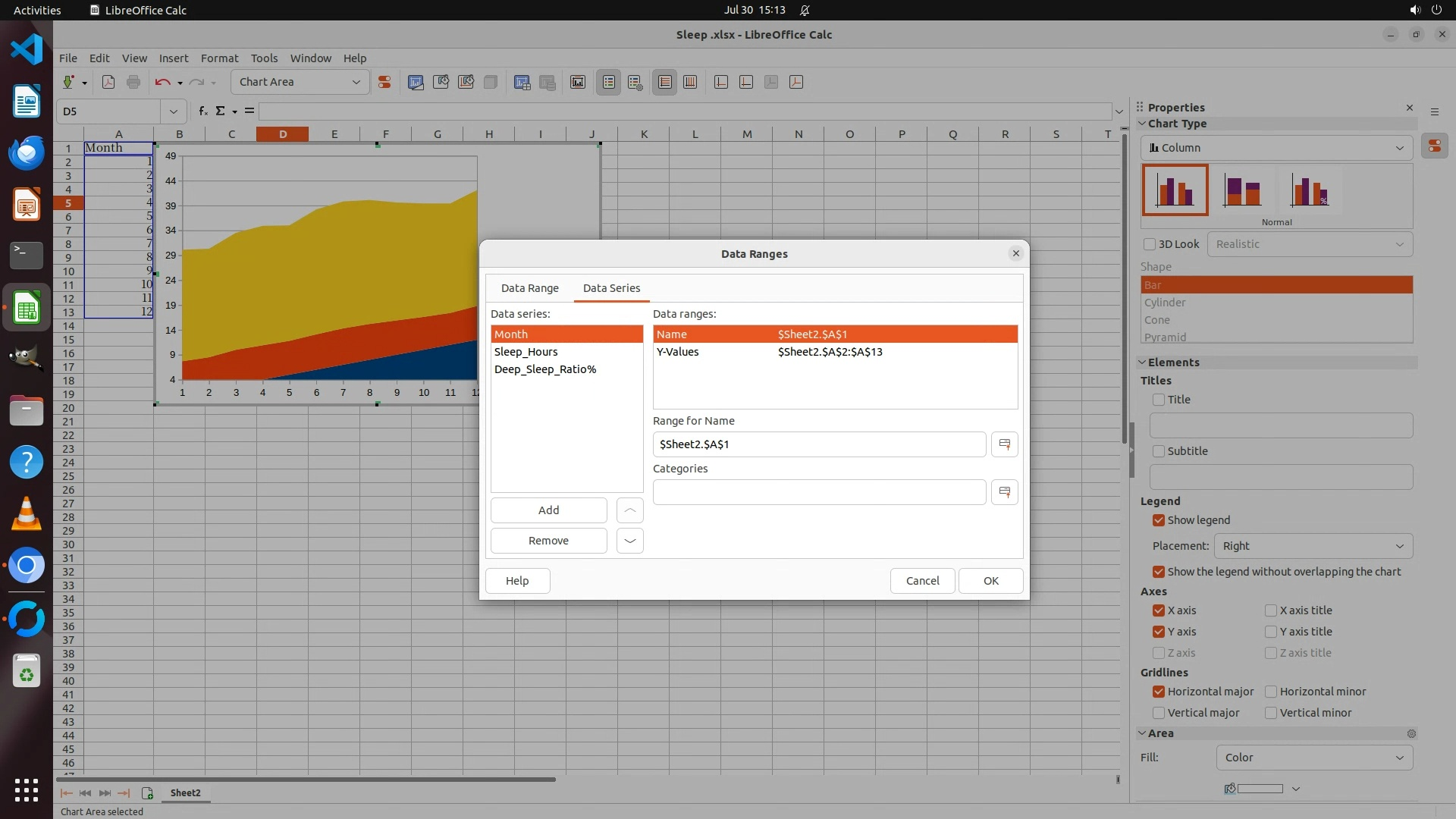Click the Remove button under Data series
The width and height of the screenshot is (1456, 819).
coord(548,541)
